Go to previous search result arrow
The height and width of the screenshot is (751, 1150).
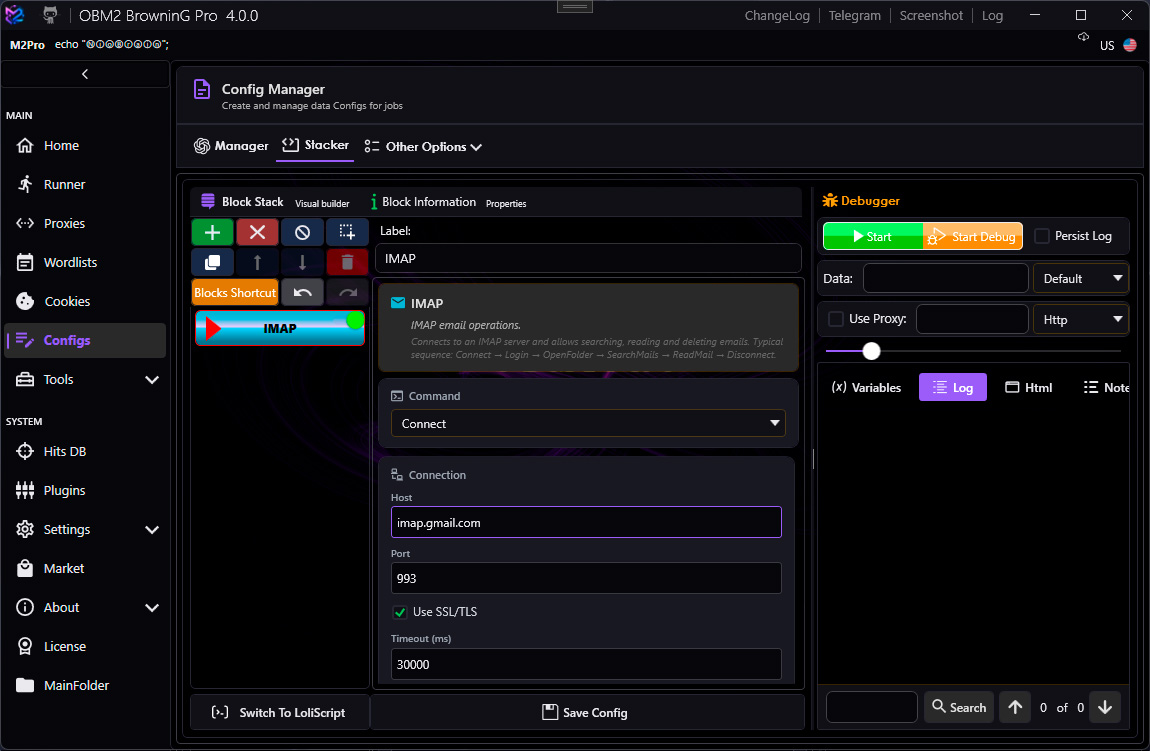point(1015,707)
